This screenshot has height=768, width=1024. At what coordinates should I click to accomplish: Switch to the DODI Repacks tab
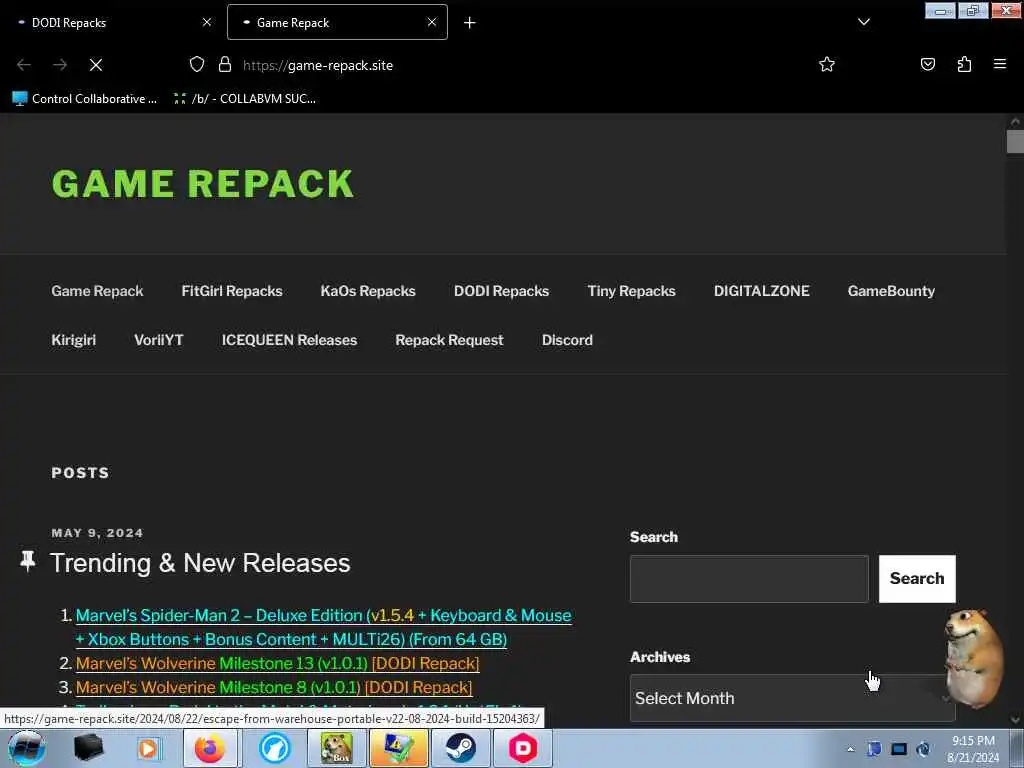[110, 22]
